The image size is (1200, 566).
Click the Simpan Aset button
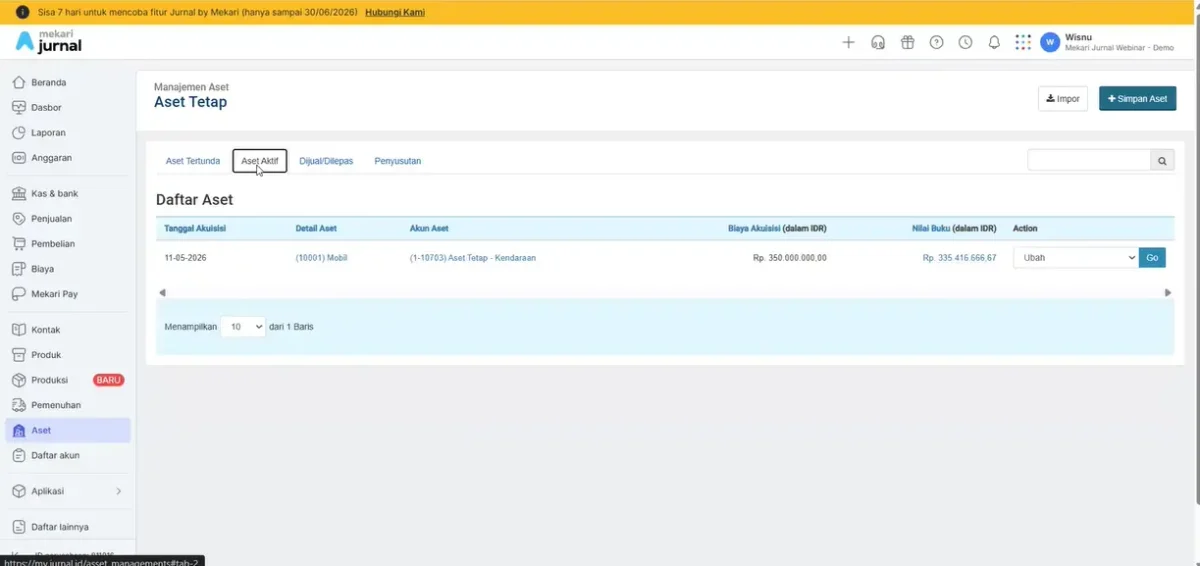(1137, 99)
